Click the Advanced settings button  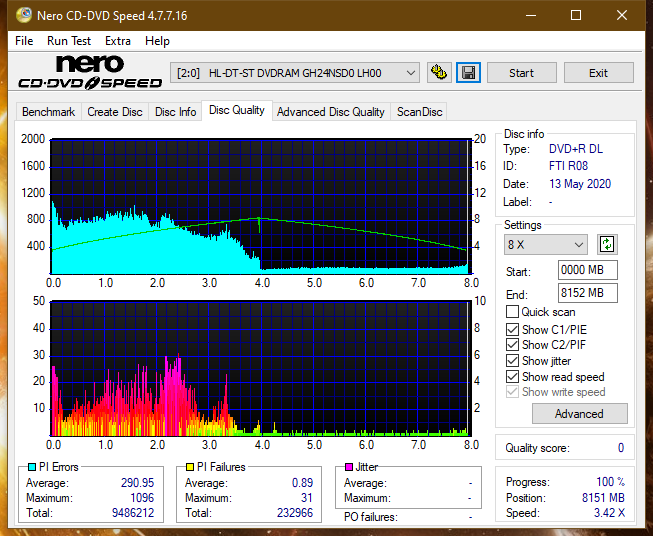click(x=579, y=414)
